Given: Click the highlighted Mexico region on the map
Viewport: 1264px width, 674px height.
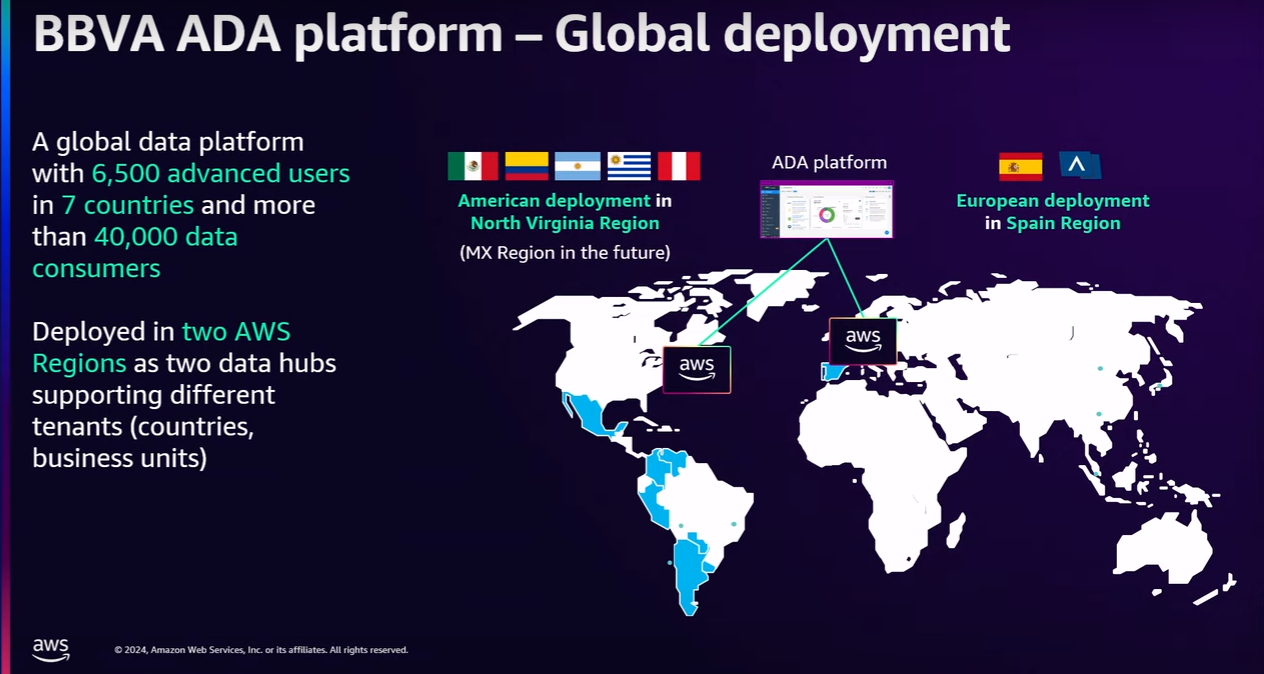Looking at the screenshot, I should 590,416.
